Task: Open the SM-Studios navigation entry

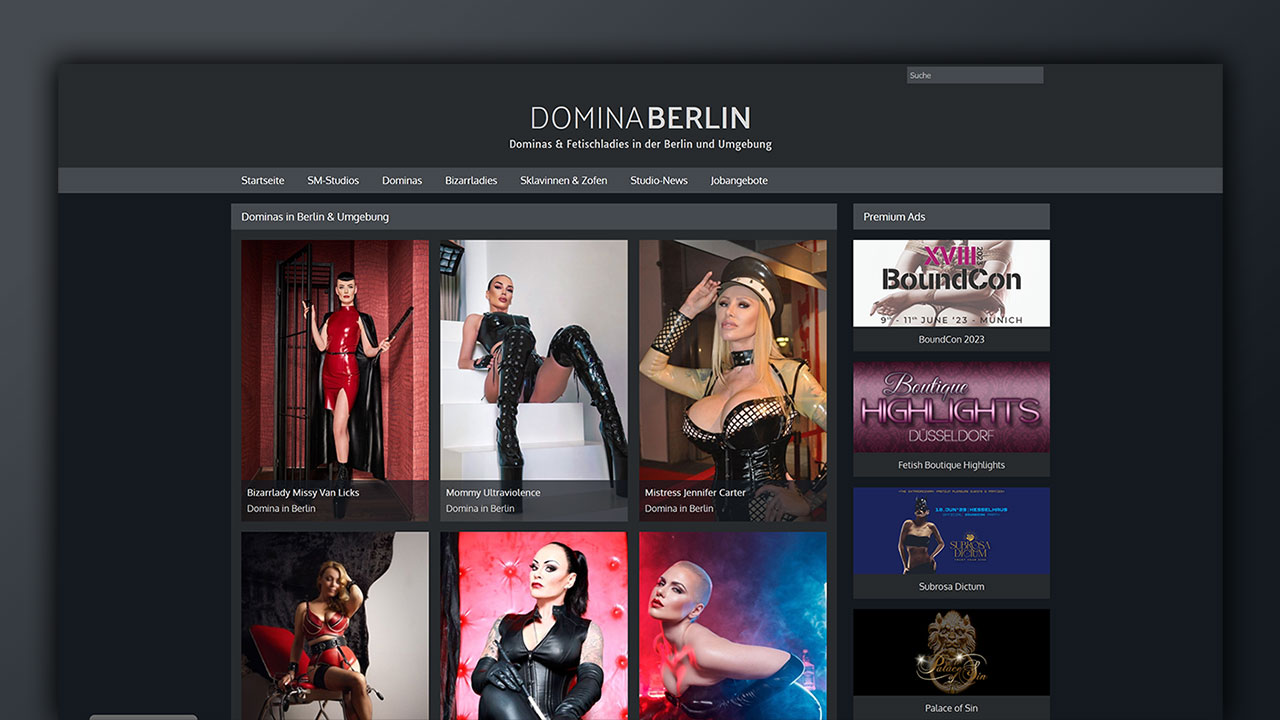Action: coord(333,180)
